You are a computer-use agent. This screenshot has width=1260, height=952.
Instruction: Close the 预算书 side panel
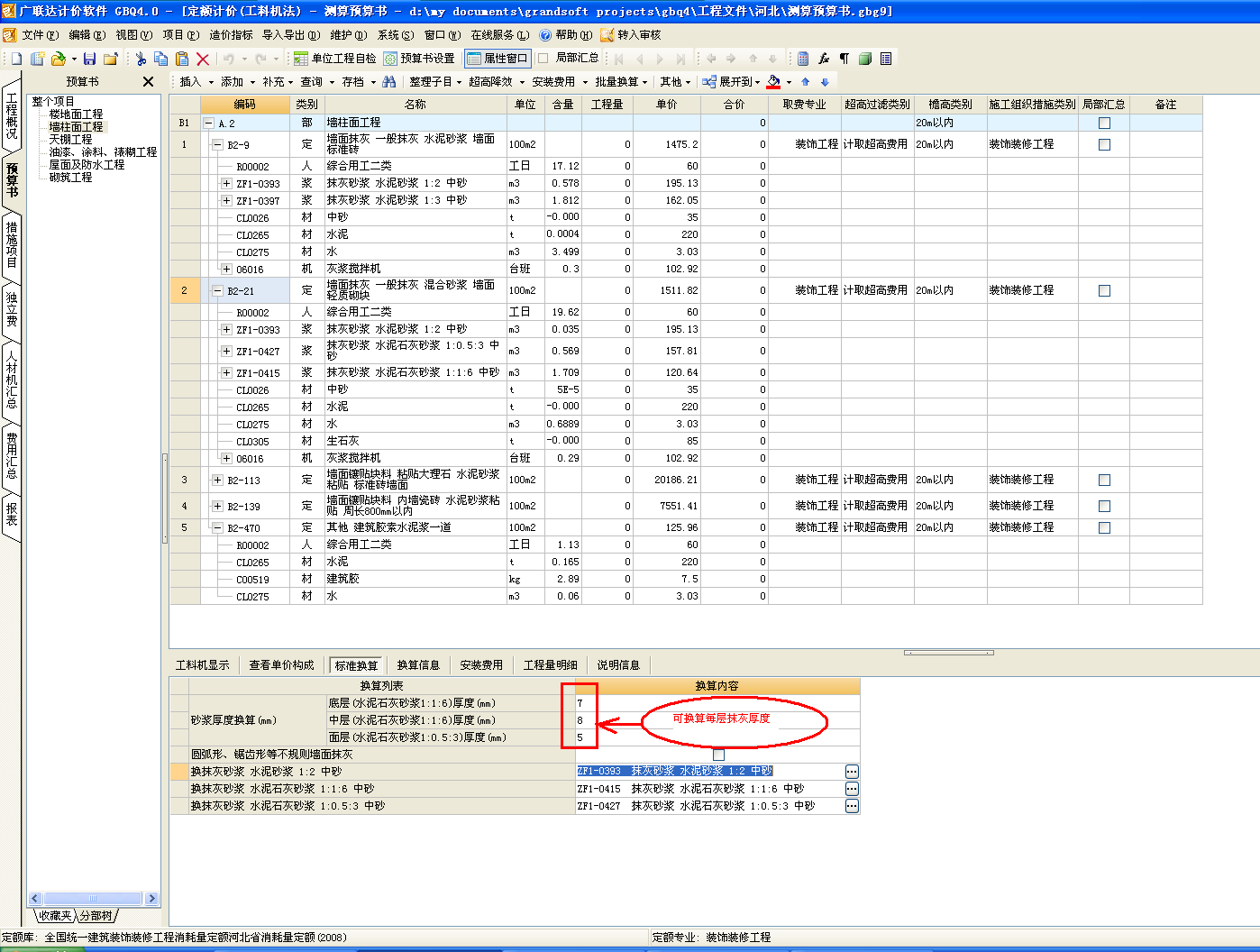[x=149, y=82]
